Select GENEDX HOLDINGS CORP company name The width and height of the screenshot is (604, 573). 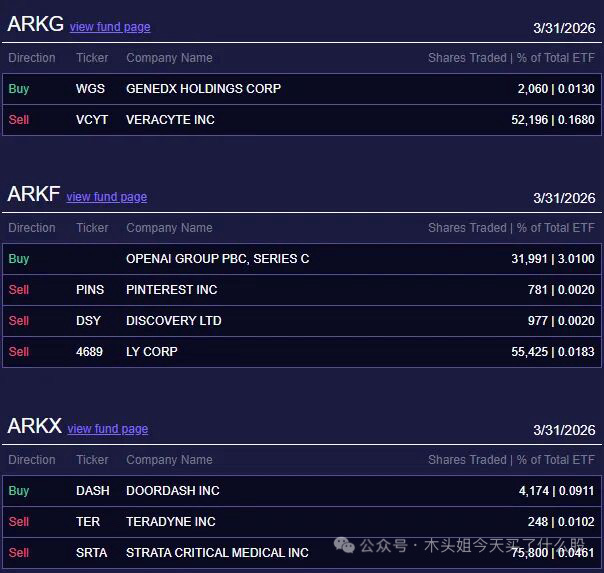click(x=203, y=89)
